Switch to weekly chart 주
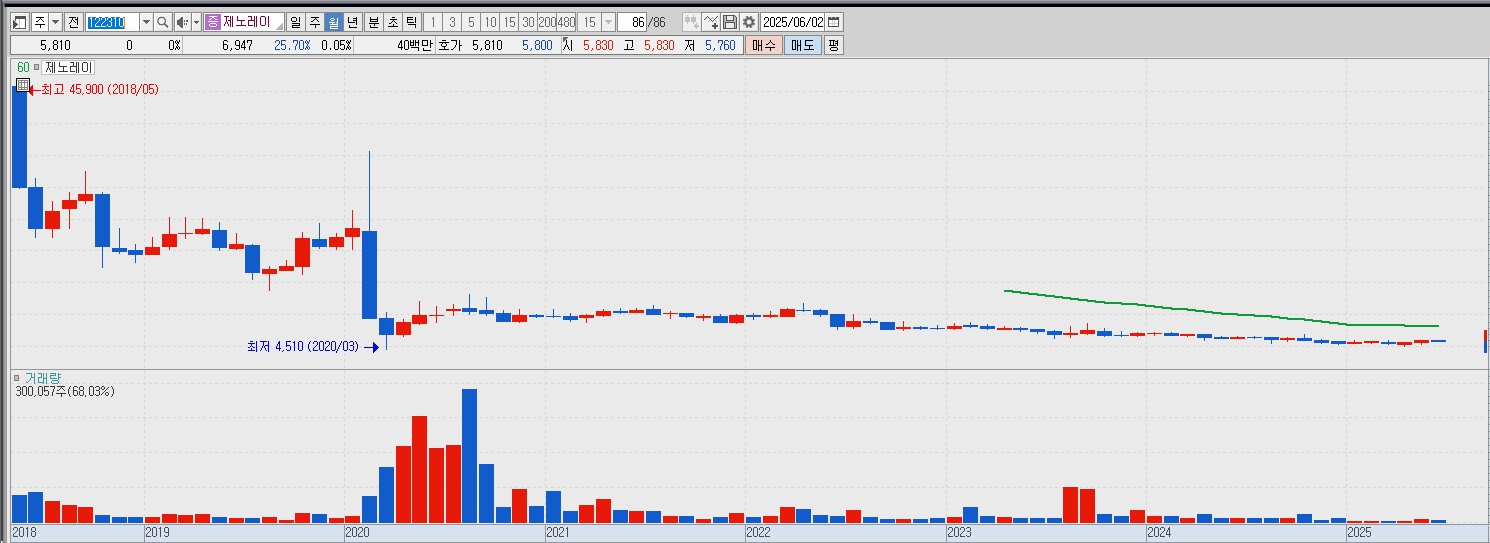The height and width of the screenshot is (543, 1490). pyautogui.click(x=315, y=22)
